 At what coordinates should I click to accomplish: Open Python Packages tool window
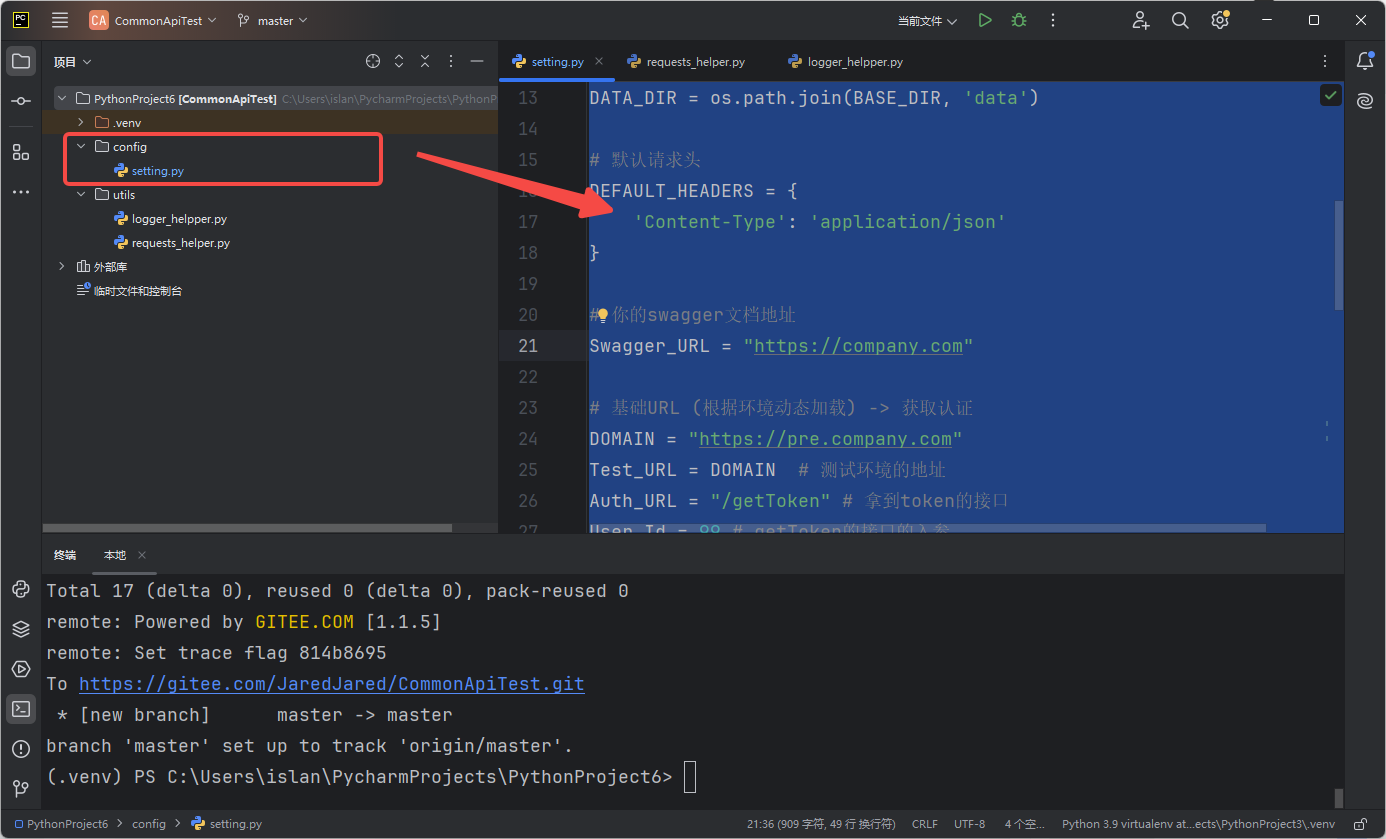point(21,589)
